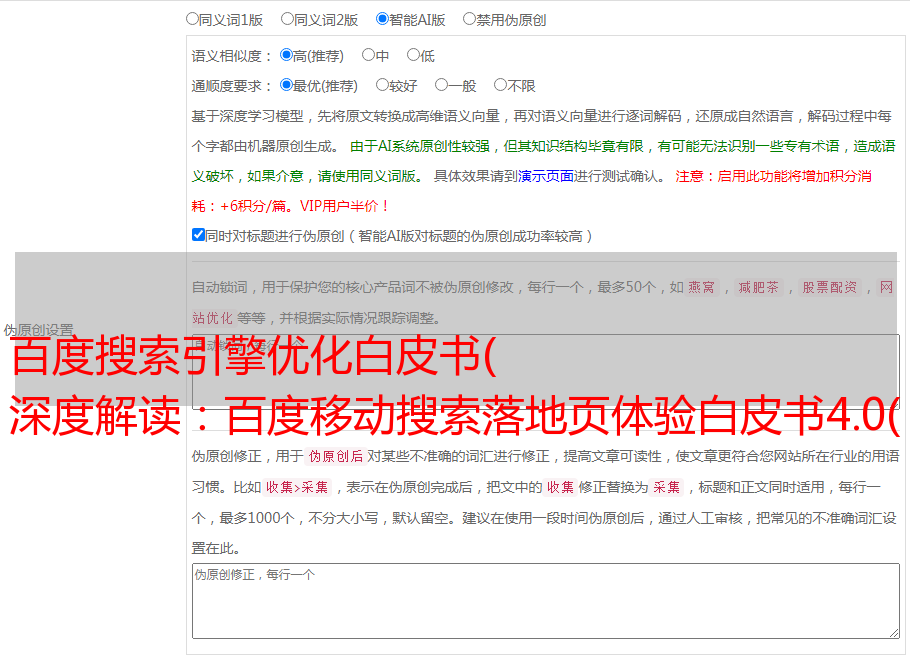This screenshot has height=658, width=911.
Task: Select the 同义词2版 radio option
Action: point(287,19)
